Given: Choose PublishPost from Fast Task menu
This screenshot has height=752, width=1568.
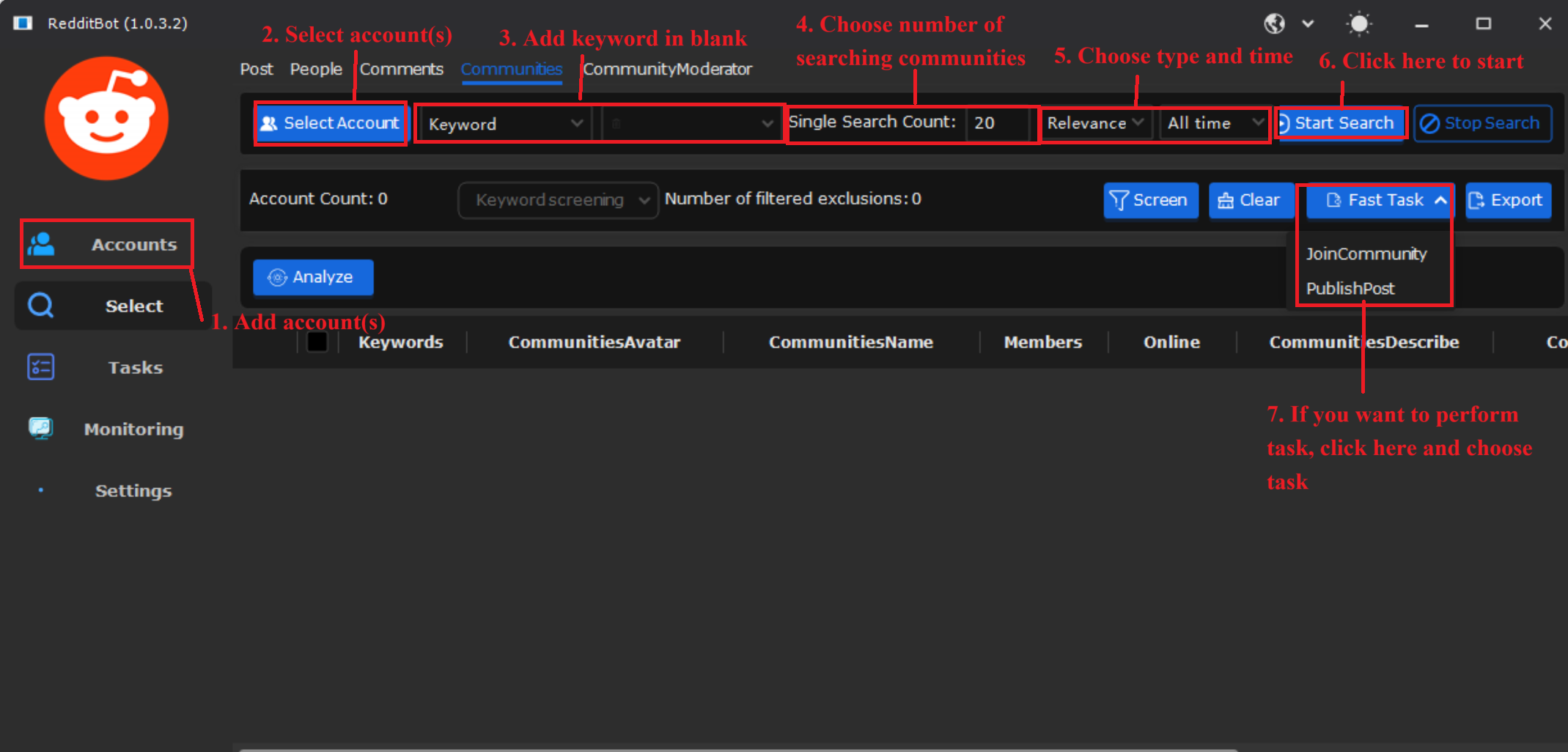Looking at the screenshot, I should [1350, 289].
